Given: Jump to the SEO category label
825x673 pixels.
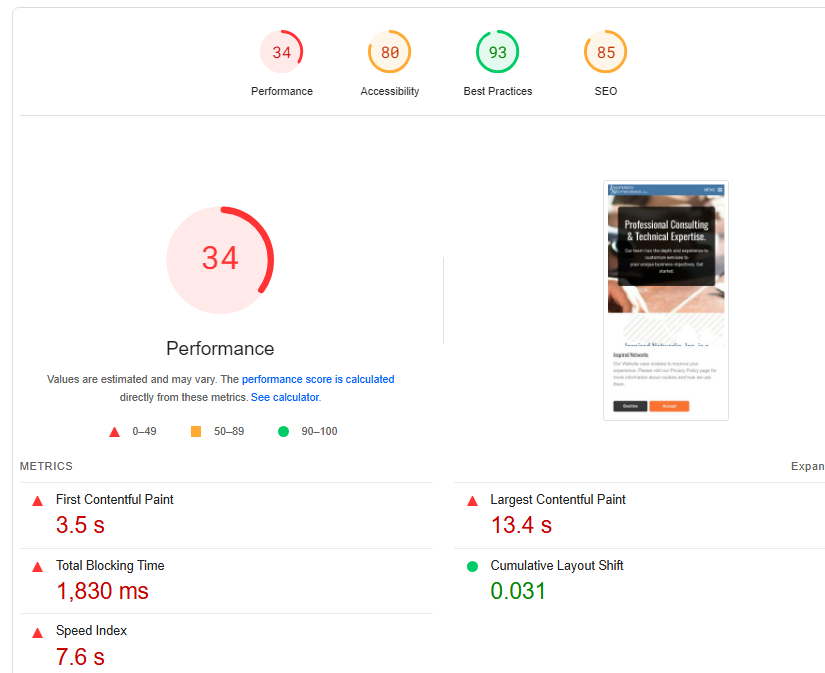Looking at the screenshot, I should (606, 91).
